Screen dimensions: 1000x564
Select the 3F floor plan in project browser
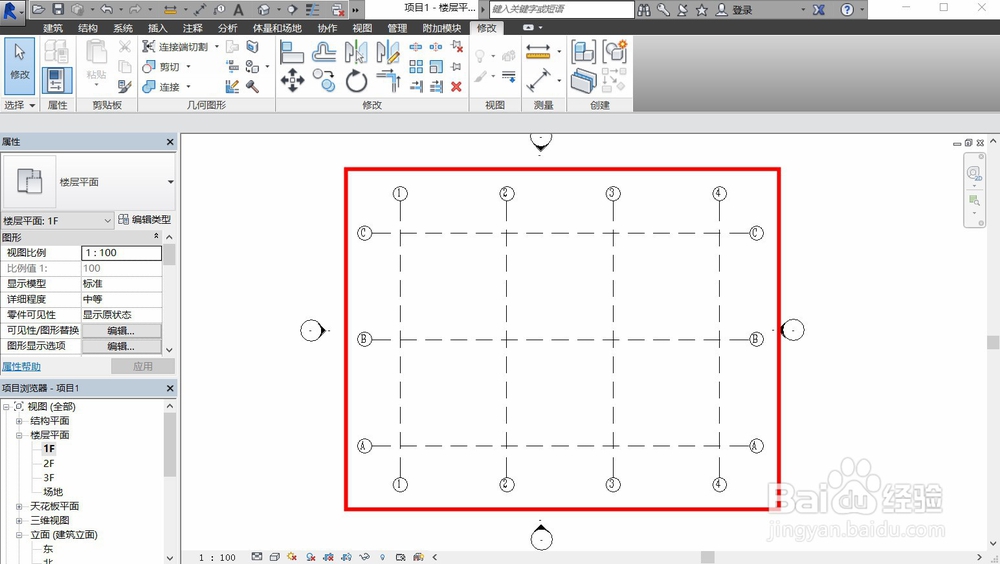click(48, 478)
